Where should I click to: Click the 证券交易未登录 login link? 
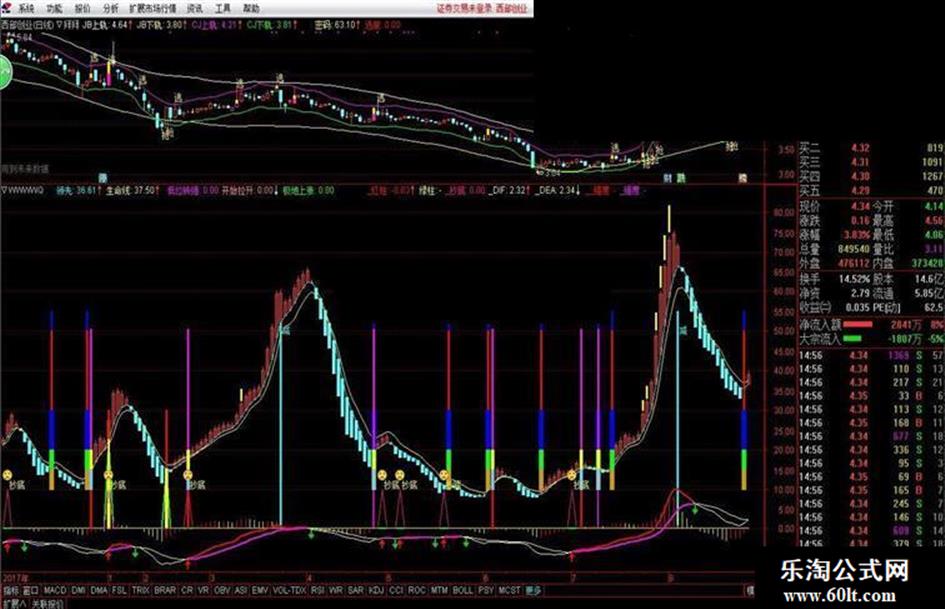(465, 8)
